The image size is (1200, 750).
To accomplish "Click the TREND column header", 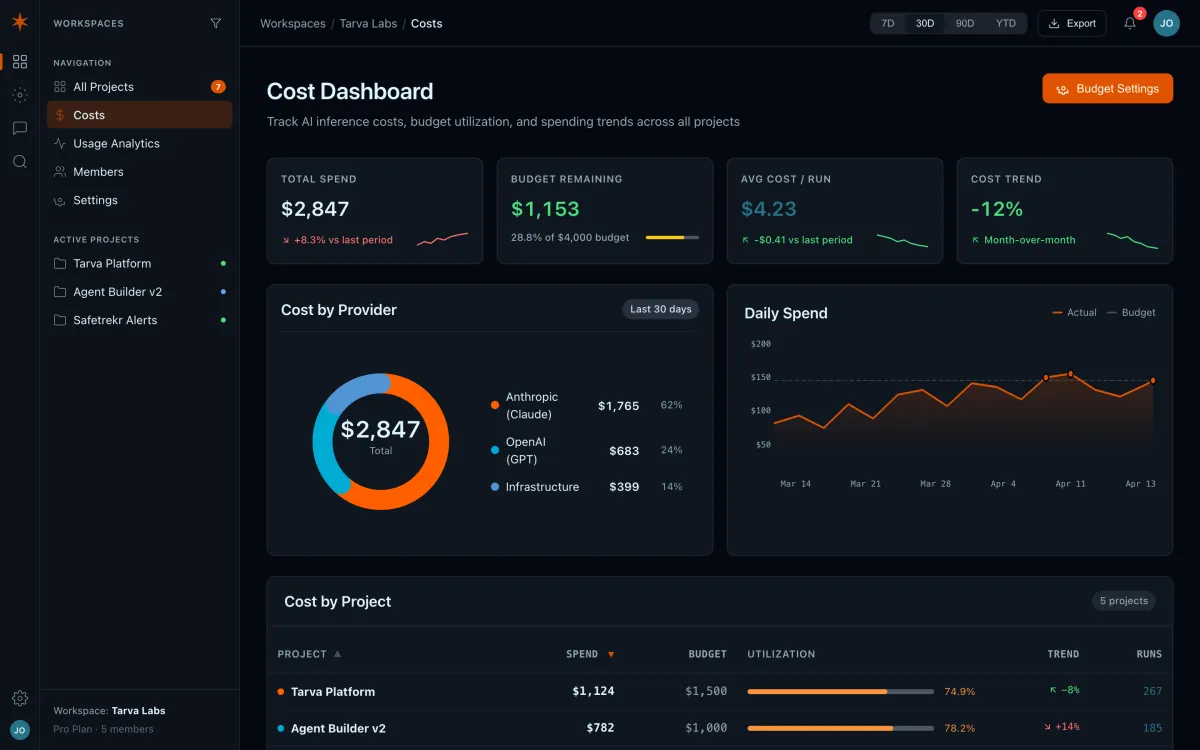I will [1063, 654].
